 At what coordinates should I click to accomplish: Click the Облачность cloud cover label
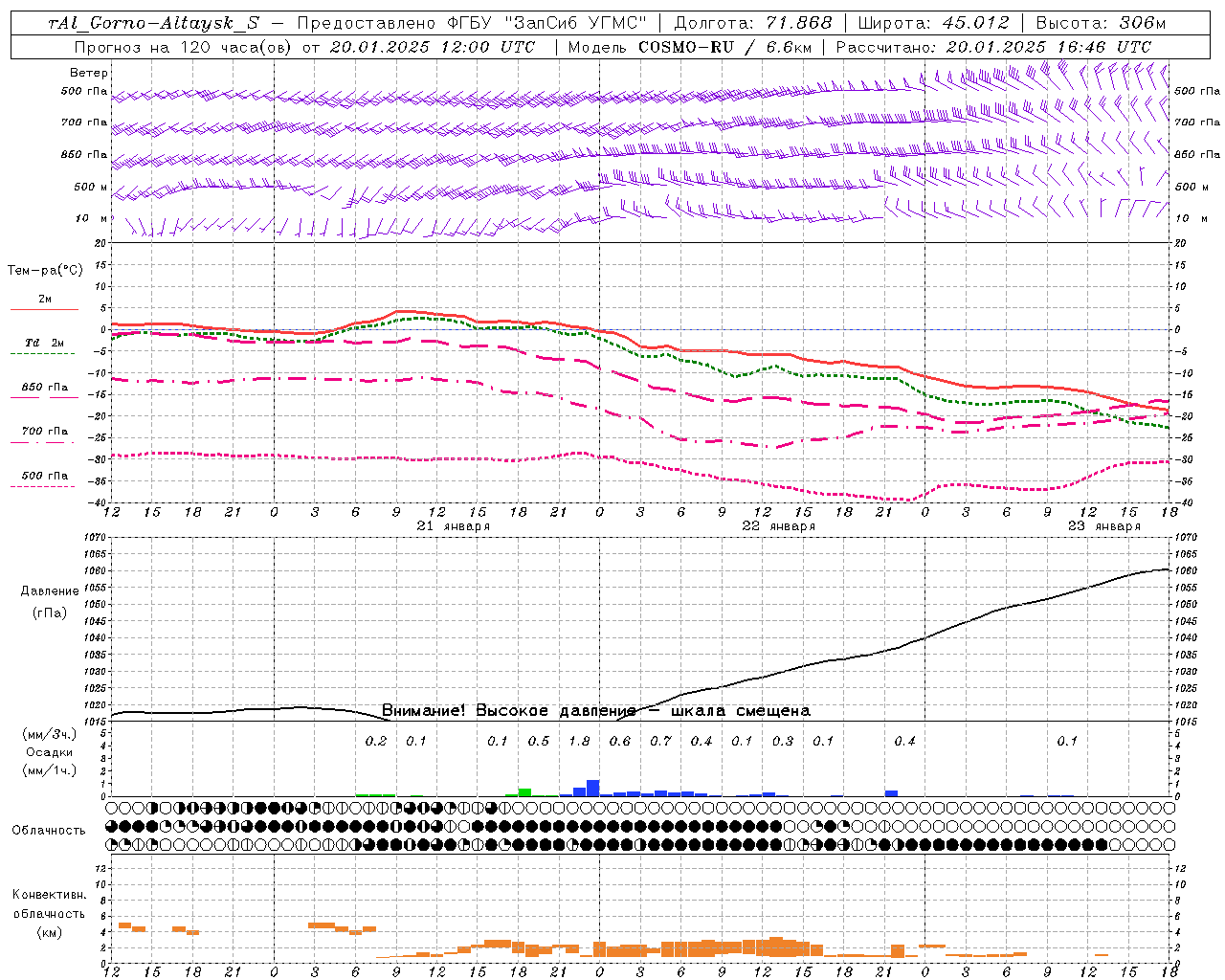tap(49, 831)
